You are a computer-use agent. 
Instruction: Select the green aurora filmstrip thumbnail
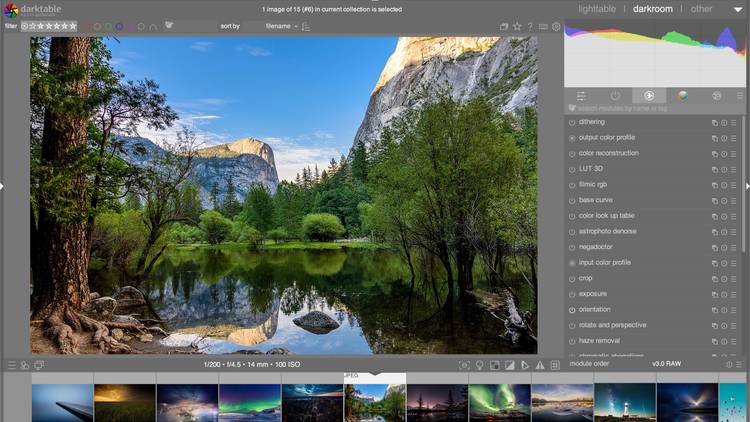click(499, 402)
